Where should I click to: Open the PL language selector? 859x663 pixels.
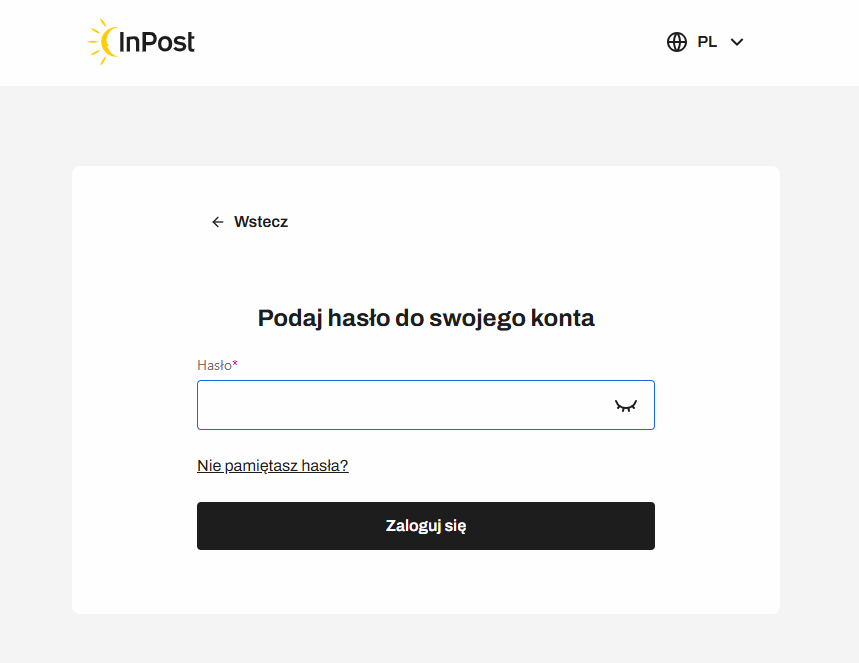(x=706, y=42)
